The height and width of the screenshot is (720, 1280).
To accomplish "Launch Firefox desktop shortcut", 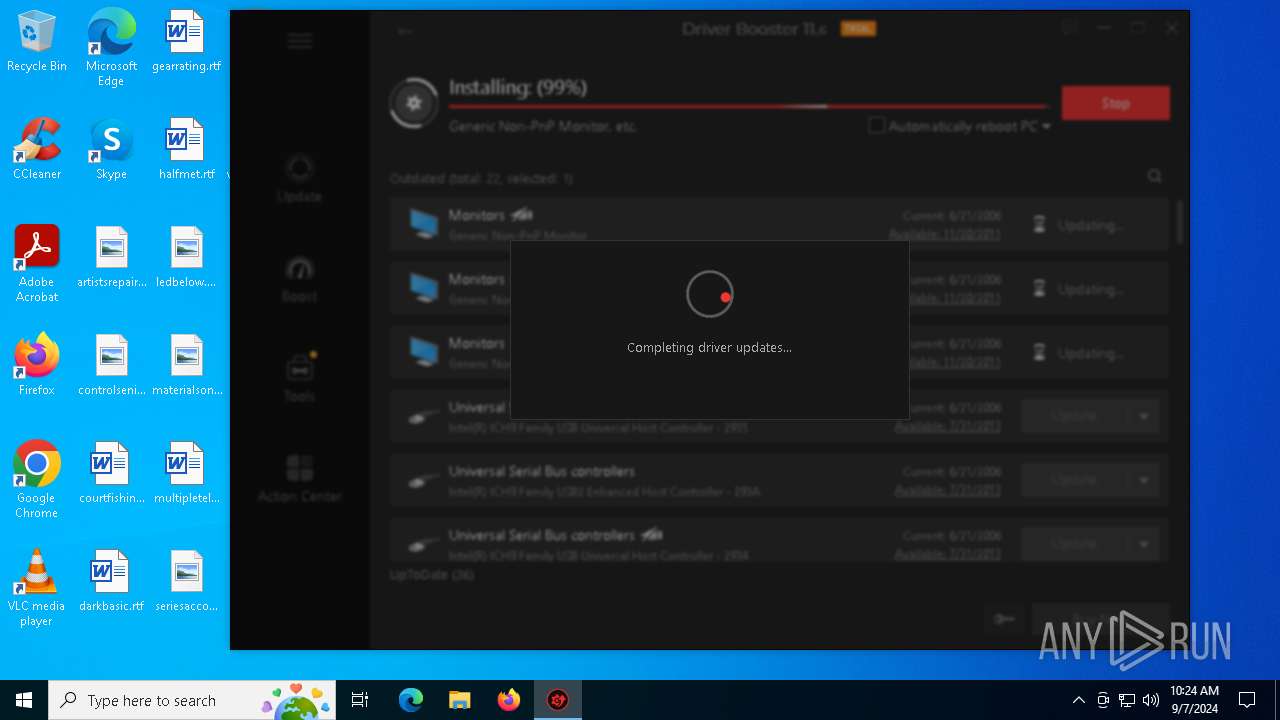I will click(37, 366).
